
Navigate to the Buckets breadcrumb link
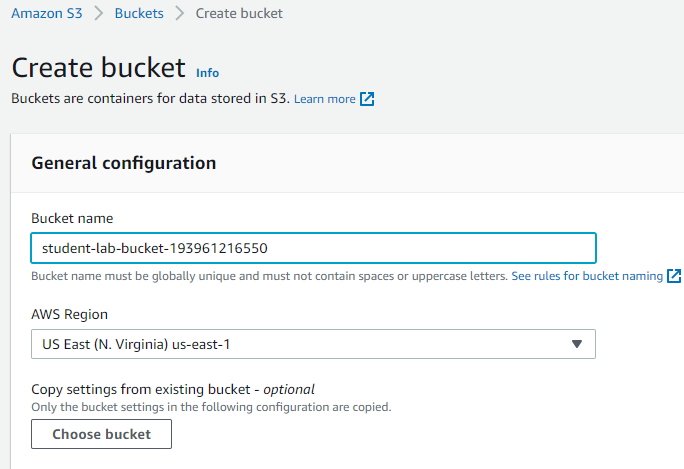(139, 13)
